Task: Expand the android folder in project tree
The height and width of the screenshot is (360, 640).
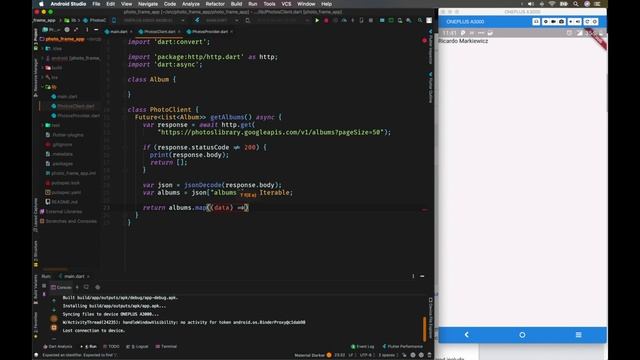Action: (43, 58)
